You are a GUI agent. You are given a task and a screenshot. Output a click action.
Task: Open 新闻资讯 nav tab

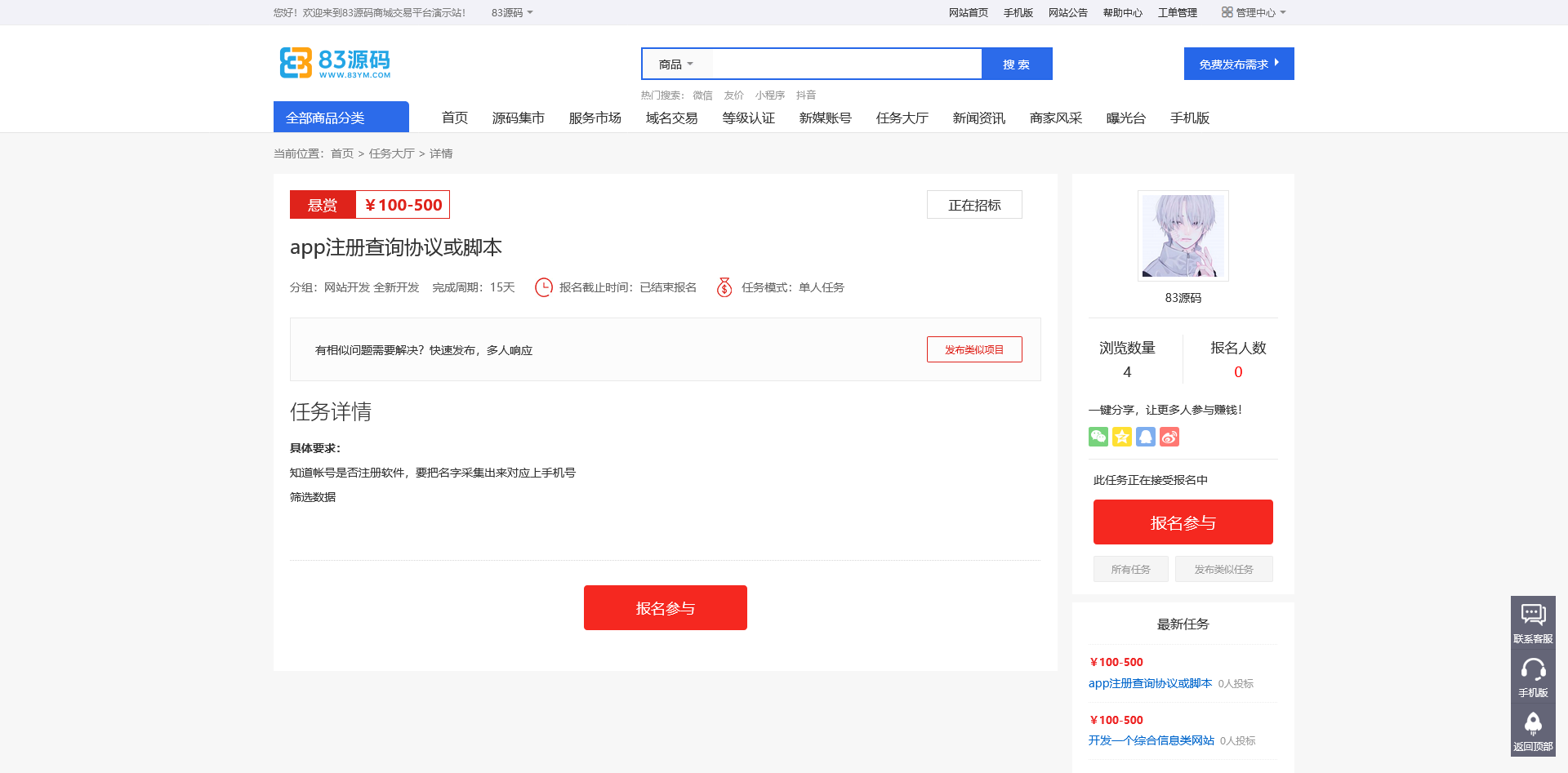(979, 118)
